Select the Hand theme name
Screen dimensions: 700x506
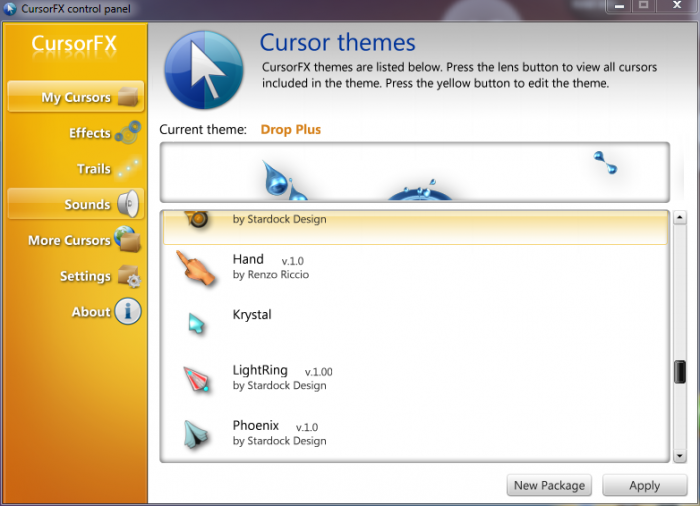coord(248,259)
